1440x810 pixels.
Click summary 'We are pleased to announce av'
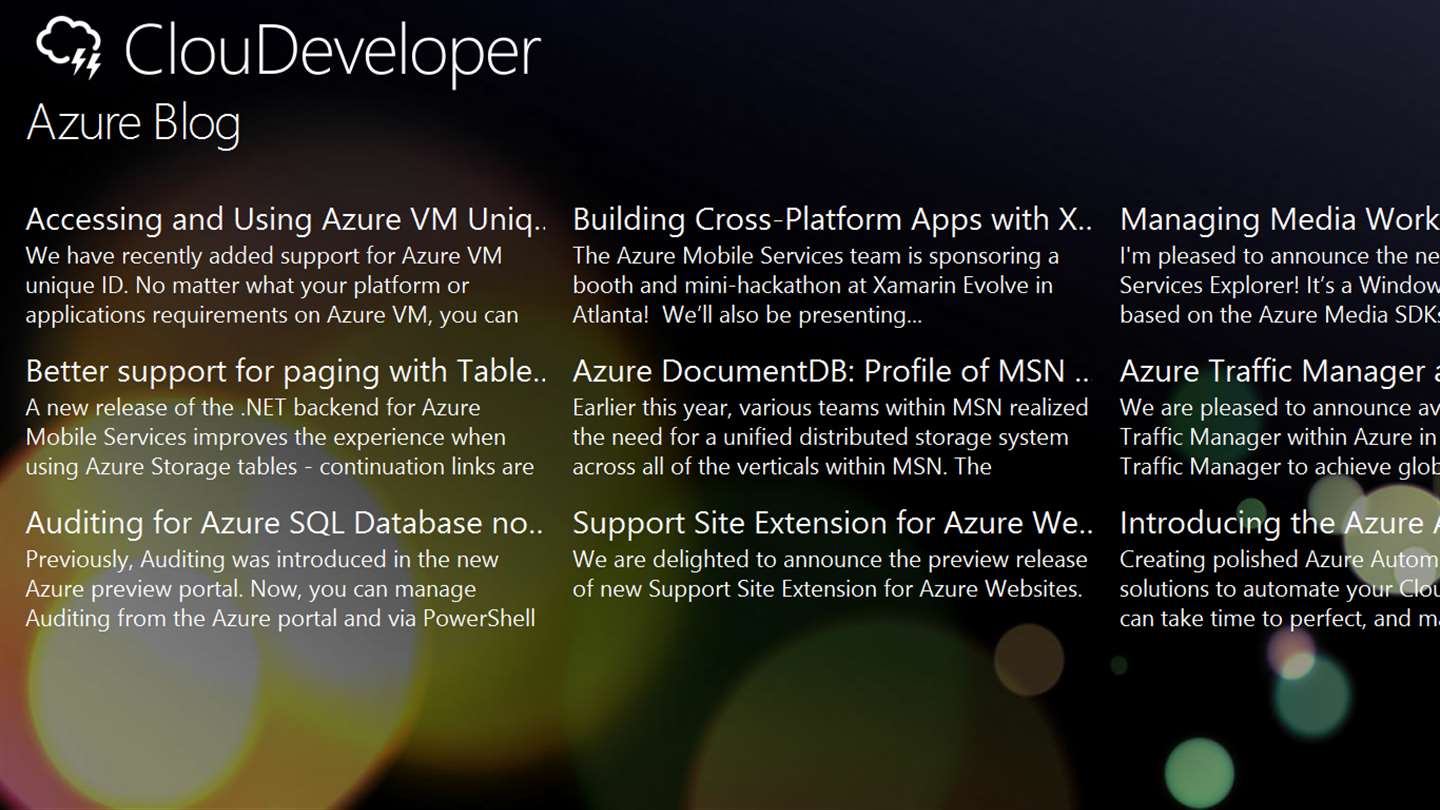[x=1280, y=408]
